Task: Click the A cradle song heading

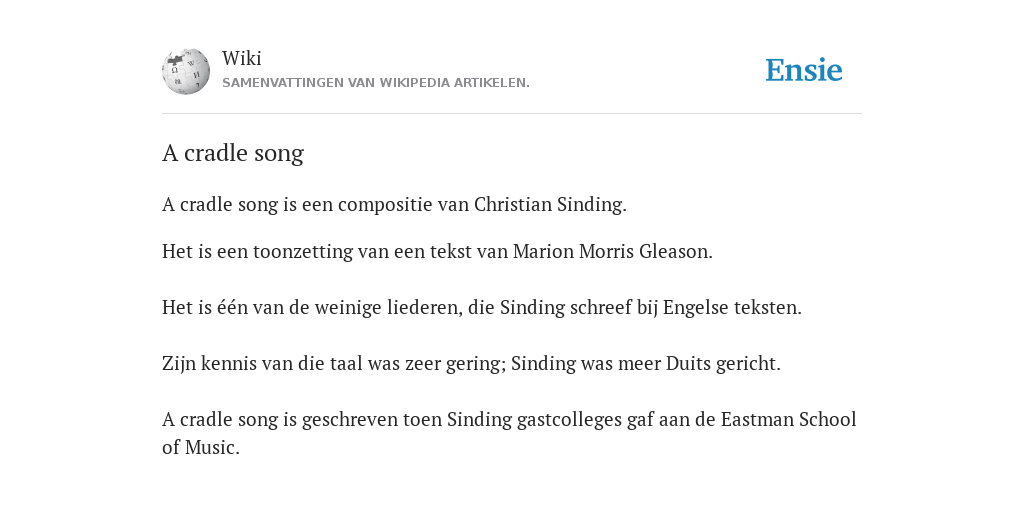Action: [233, 153]
